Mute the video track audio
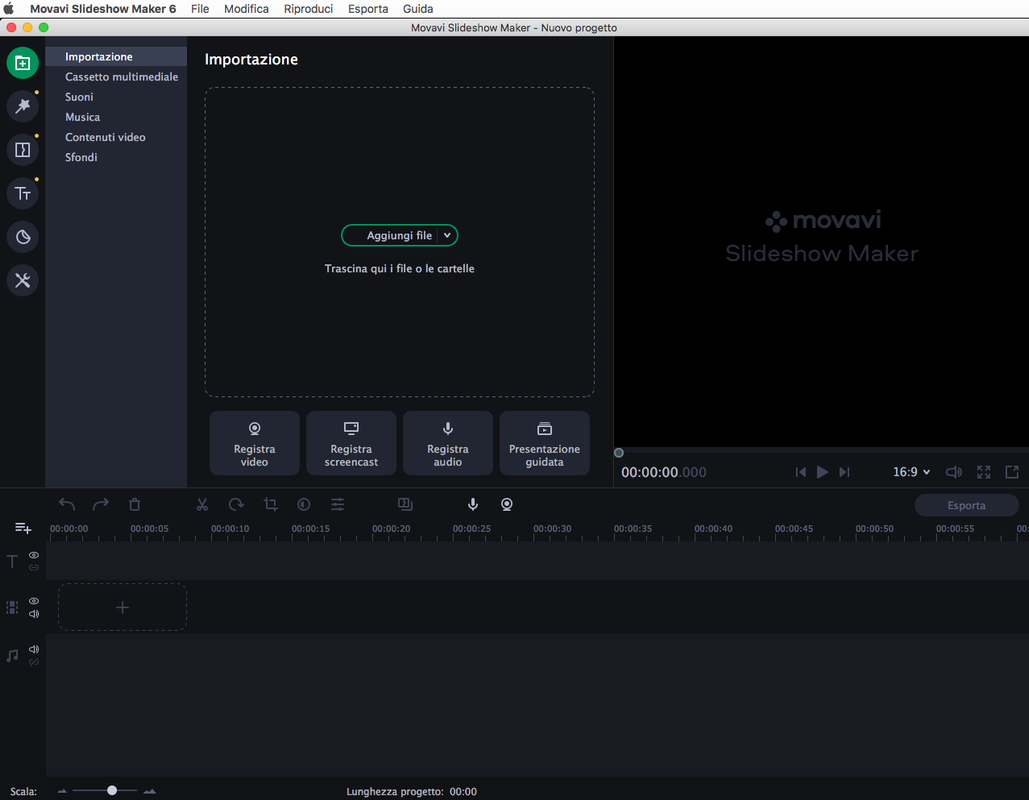 pos(34,614)
